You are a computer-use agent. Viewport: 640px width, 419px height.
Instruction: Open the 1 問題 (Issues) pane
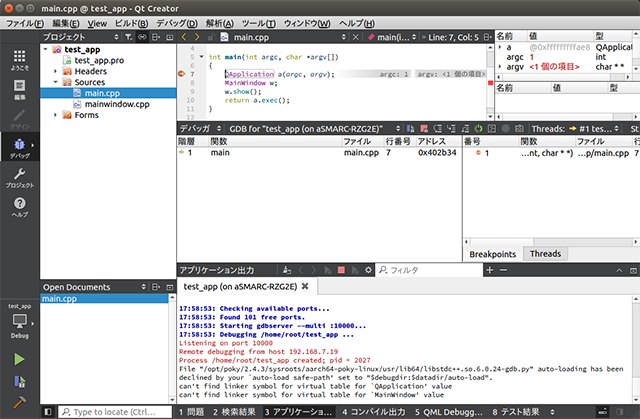(x=191, y=412)
